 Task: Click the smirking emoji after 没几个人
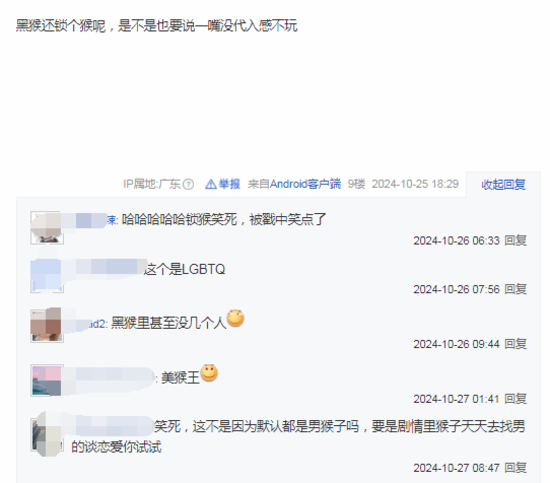(235, 318)
